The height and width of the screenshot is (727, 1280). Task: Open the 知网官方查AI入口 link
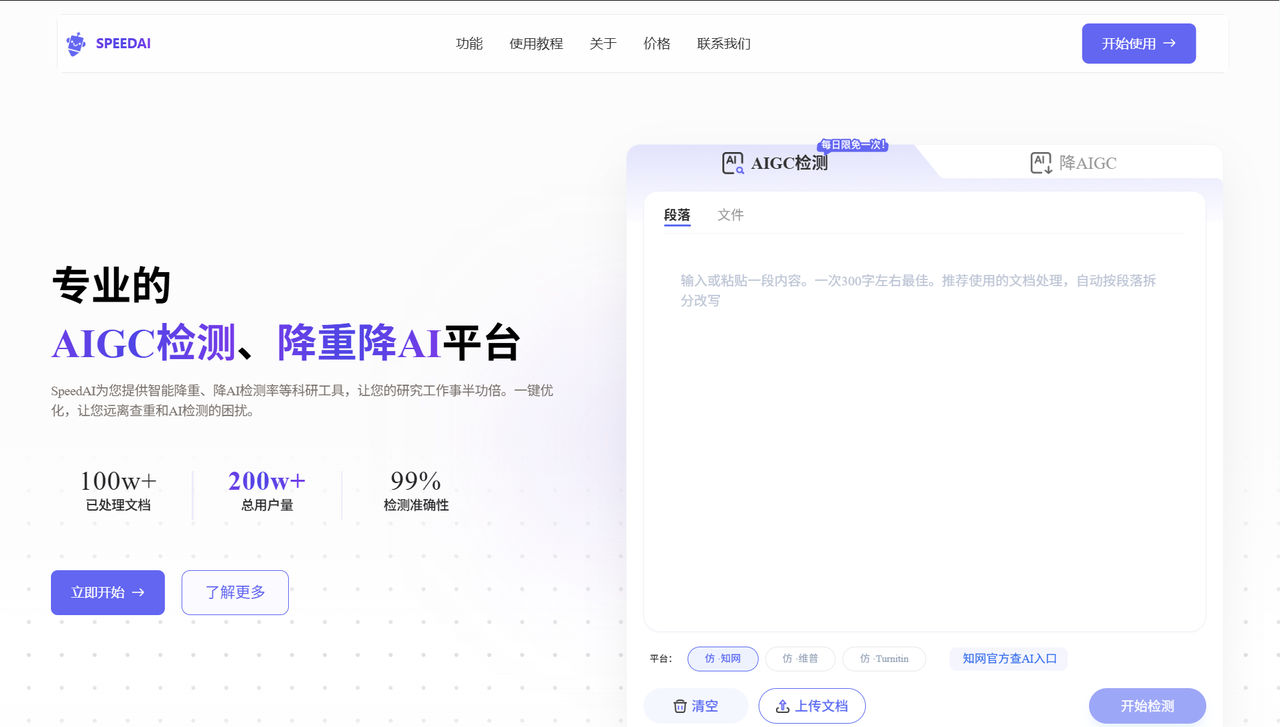(x=1009, y=659)
